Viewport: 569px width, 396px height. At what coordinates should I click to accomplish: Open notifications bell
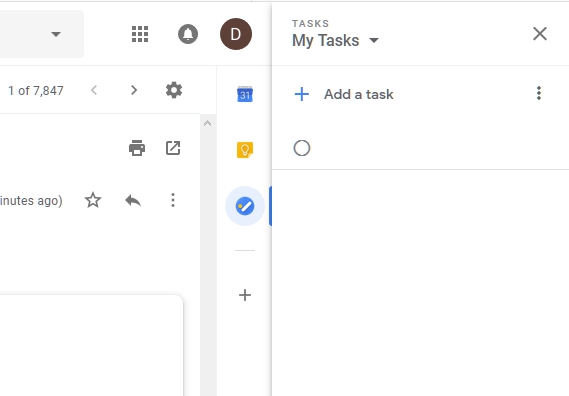coord(188,34)
